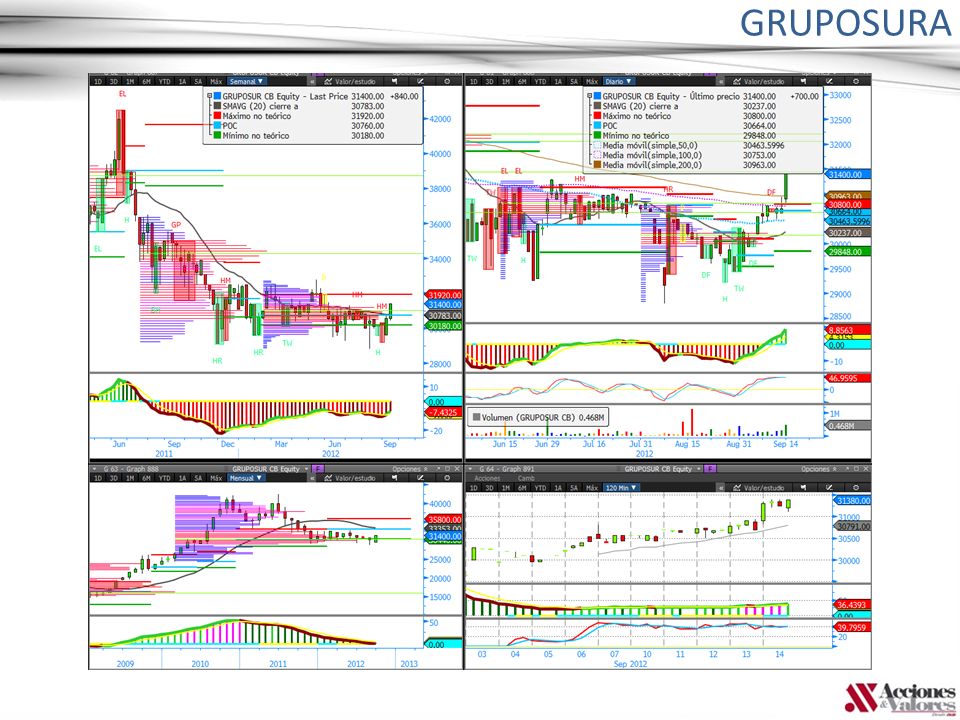Screen dimensions: 960x720
Task: Click the 8.8563 MACD value tag in daily chart
Action: tap(848, 330)
